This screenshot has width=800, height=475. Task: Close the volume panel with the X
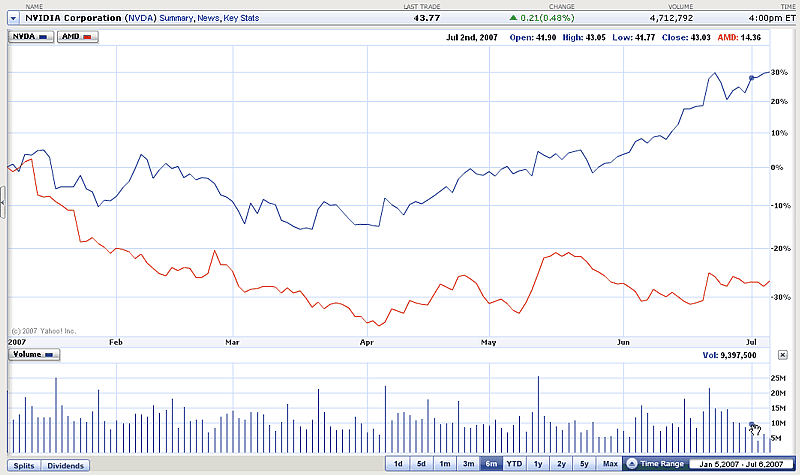(783, 355)
